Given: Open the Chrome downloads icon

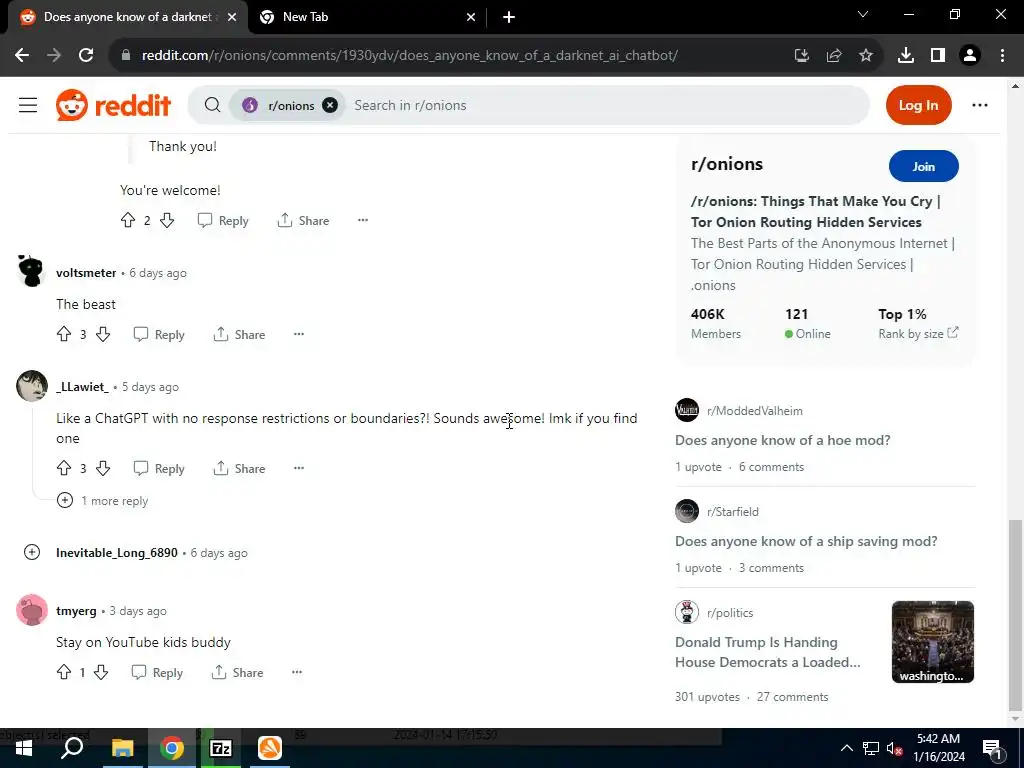Looking at the screenshot, I should coord(905,56).
